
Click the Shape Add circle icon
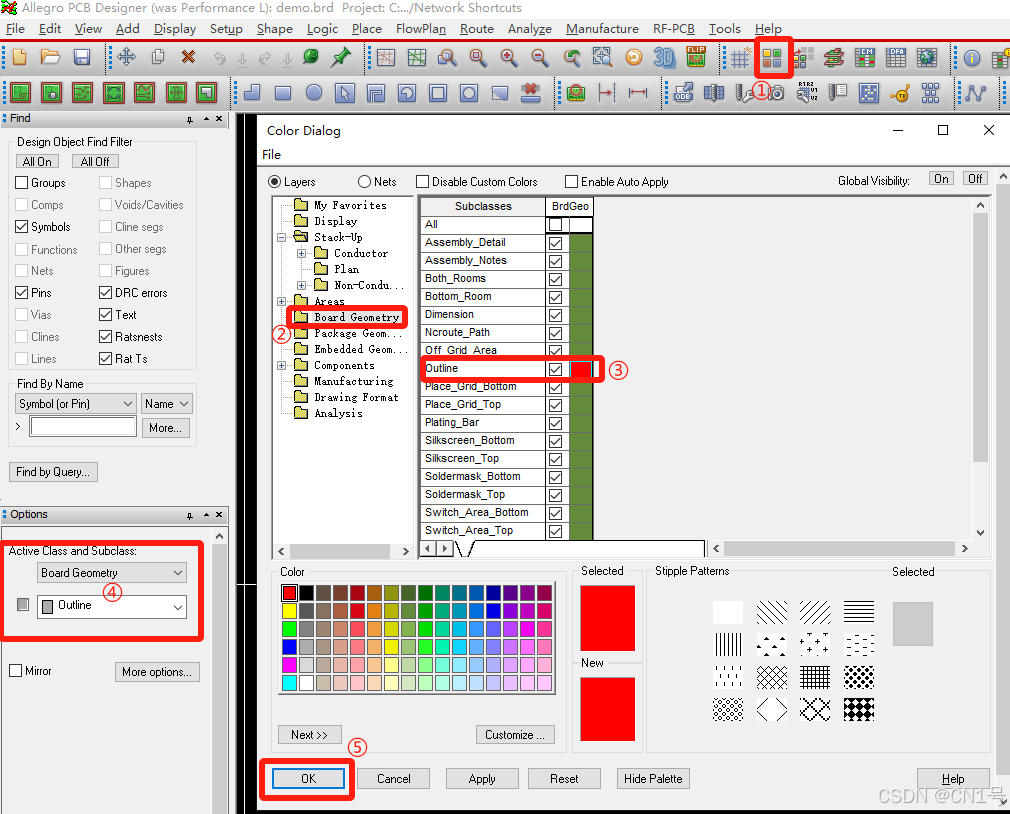314,93
